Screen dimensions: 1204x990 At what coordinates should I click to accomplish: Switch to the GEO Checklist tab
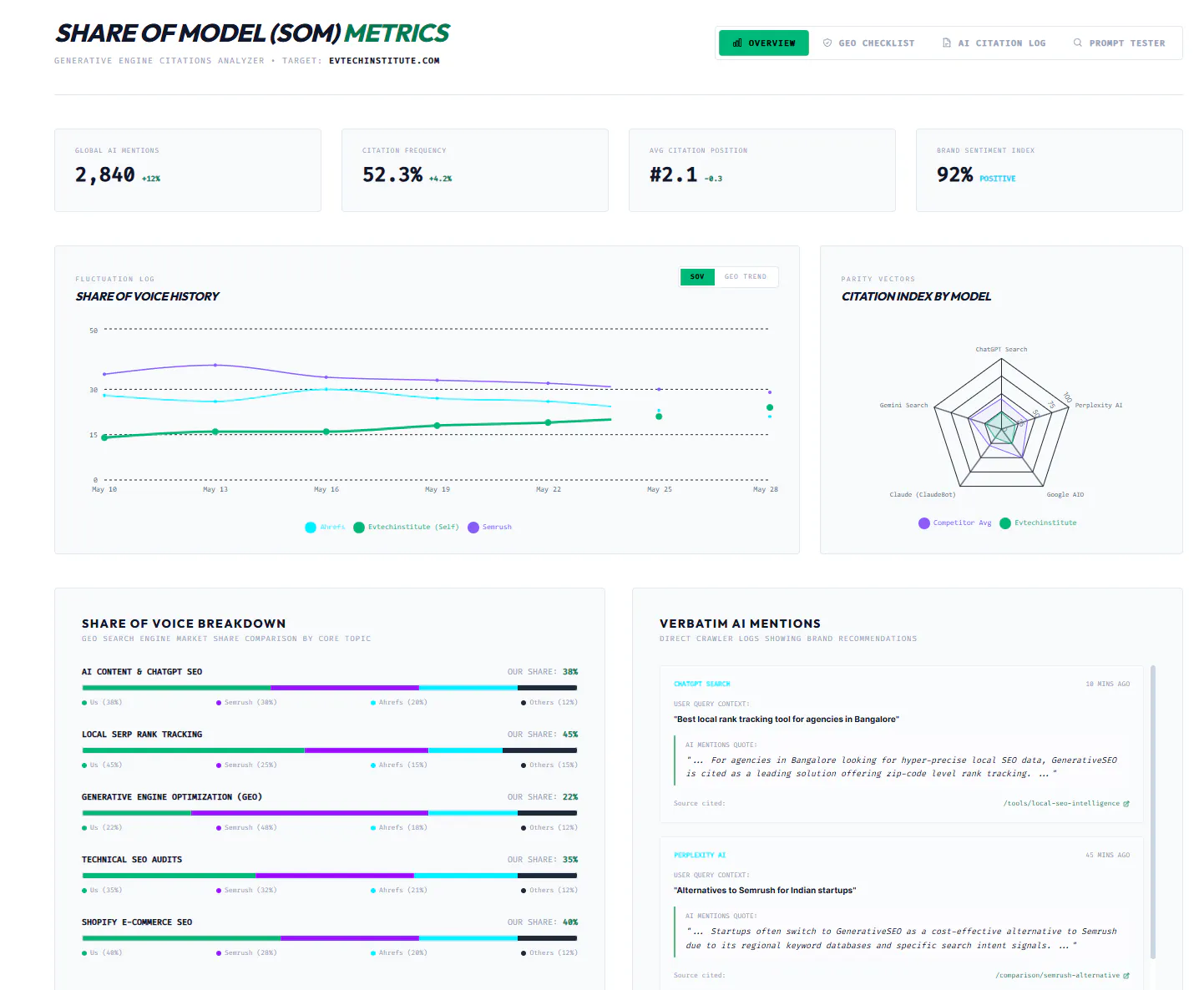coord(868,43)
